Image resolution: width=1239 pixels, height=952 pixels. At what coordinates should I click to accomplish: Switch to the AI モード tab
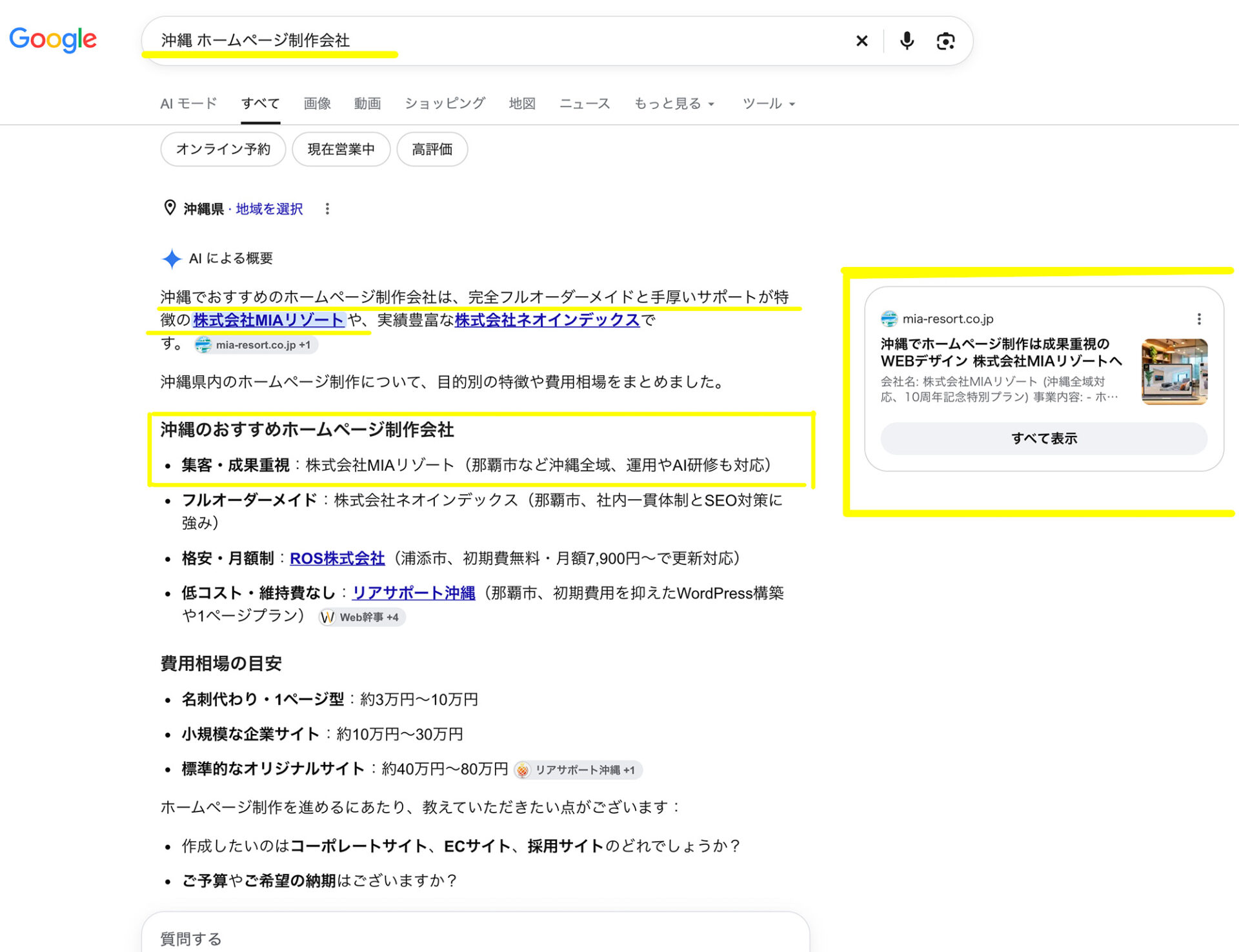[x=188, y=103]
